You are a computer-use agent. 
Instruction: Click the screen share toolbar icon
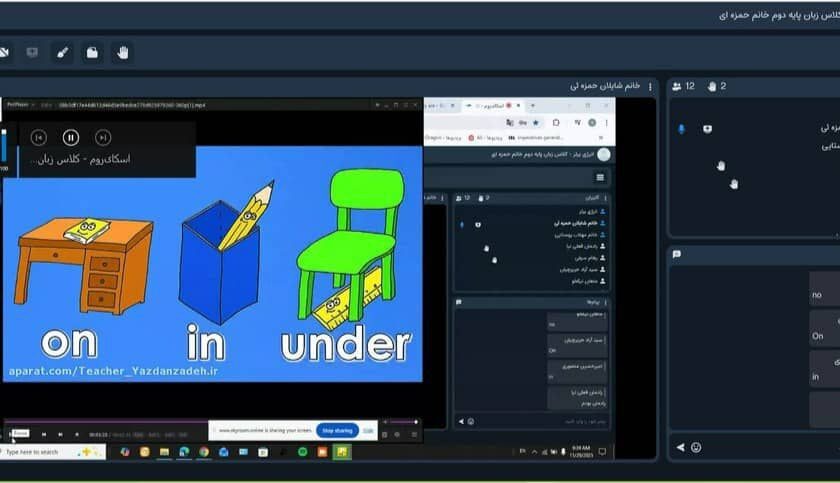point(32,52)
